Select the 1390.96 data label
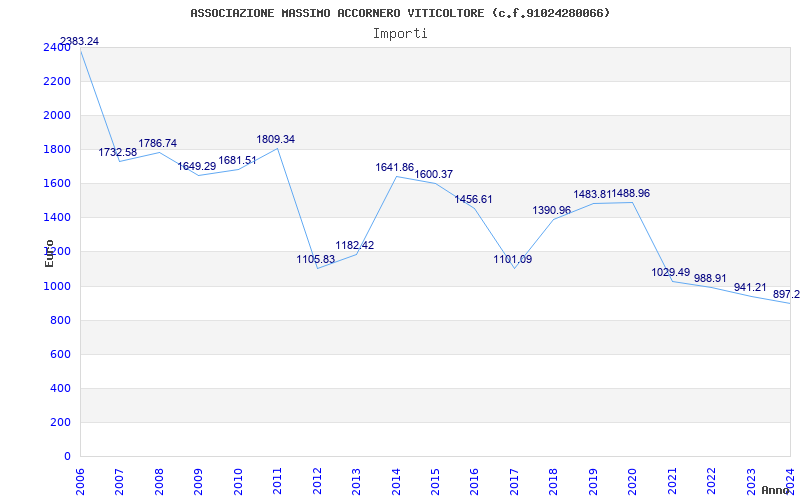Image resolution: width=800 pixels, height=500 pixels. [552, 210]
